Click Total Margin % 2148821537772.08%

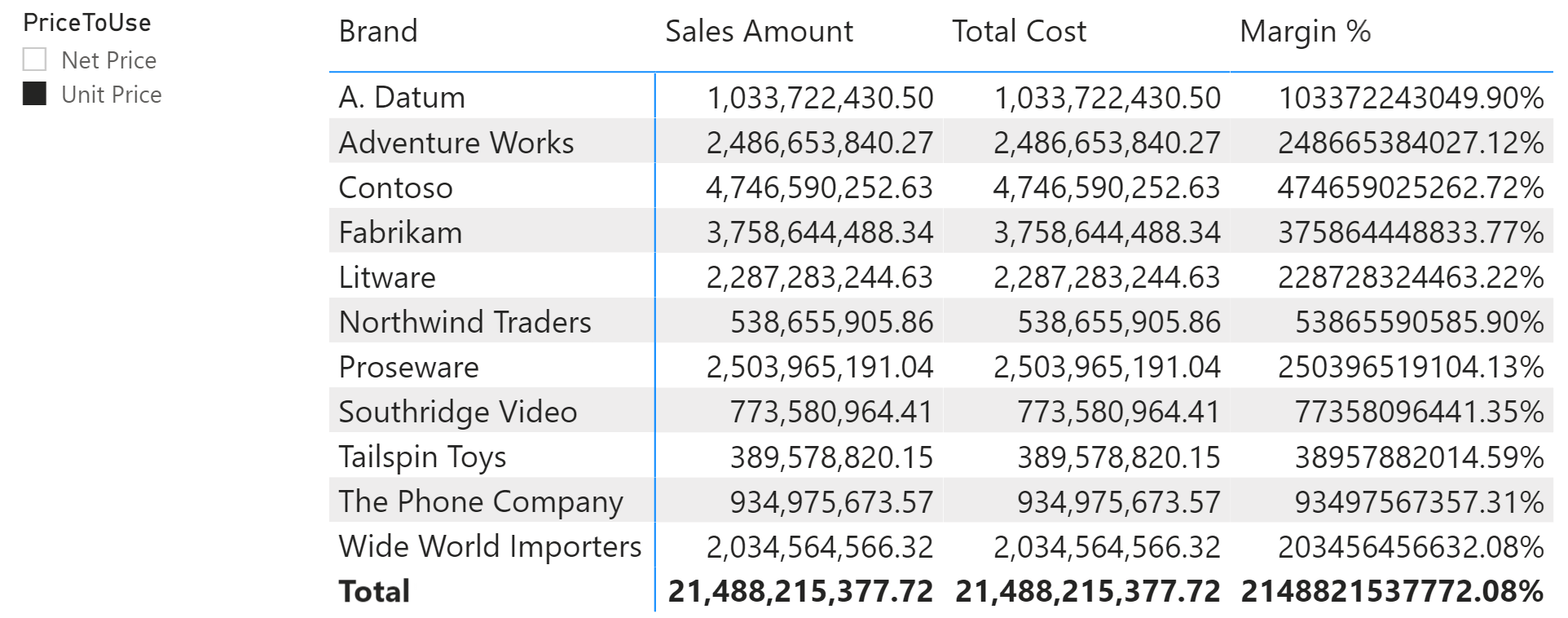point(1392,591)
